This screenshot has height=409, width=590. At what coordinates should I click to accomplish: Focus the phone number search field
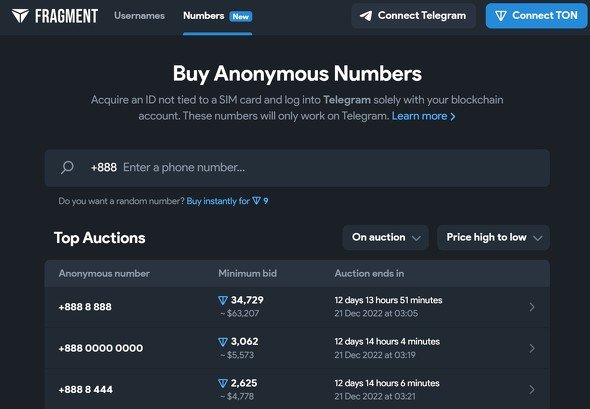[x=297, y=168]
